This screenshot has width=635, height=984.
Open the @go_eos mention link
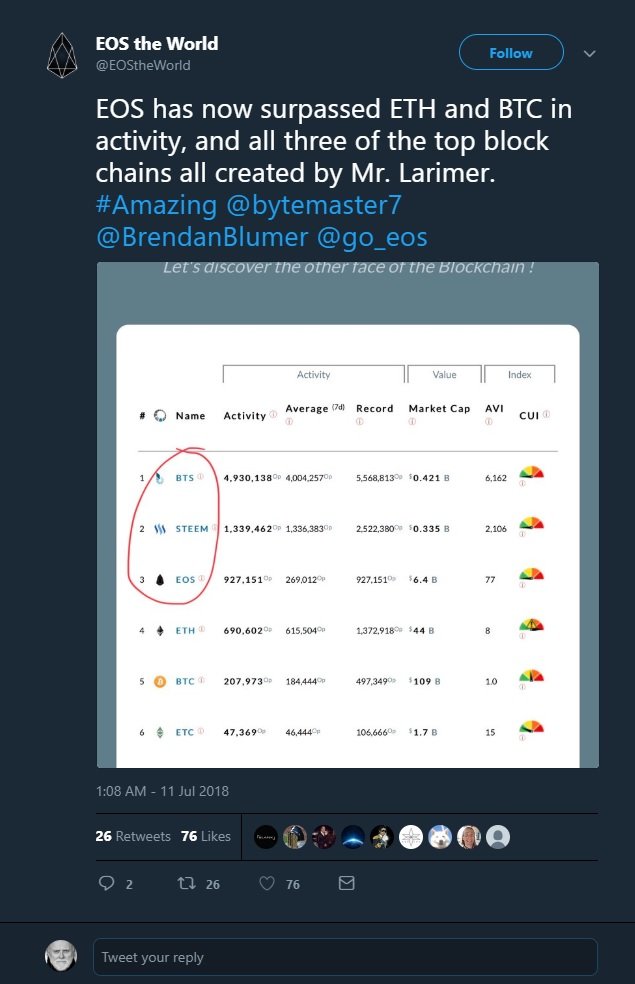[372, 237]
